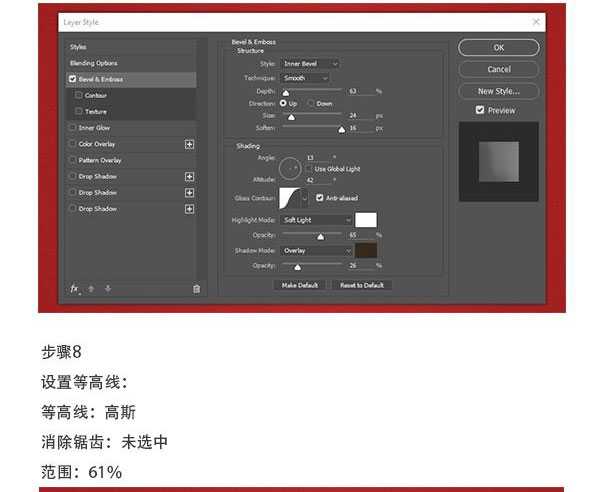Viewport: 600px width, 492px height.
Task: Click the Size slider handle
Action: coord(291,117)
